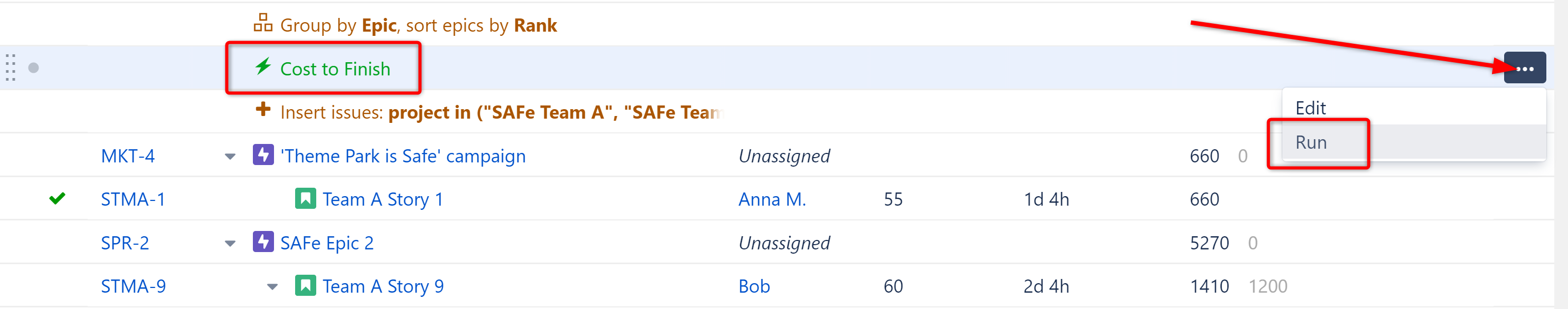Click the MKT-4 epic type icon
Screen dimensions: 1568x309
[x=263, y=154]
